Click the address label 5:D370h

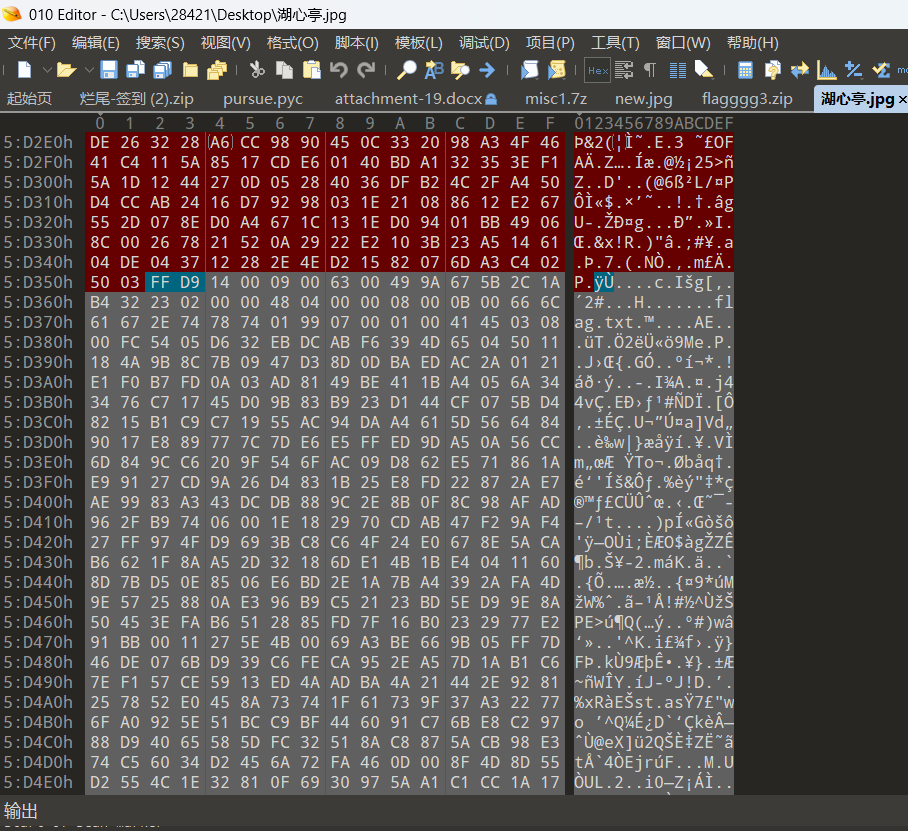pos(38,322)
